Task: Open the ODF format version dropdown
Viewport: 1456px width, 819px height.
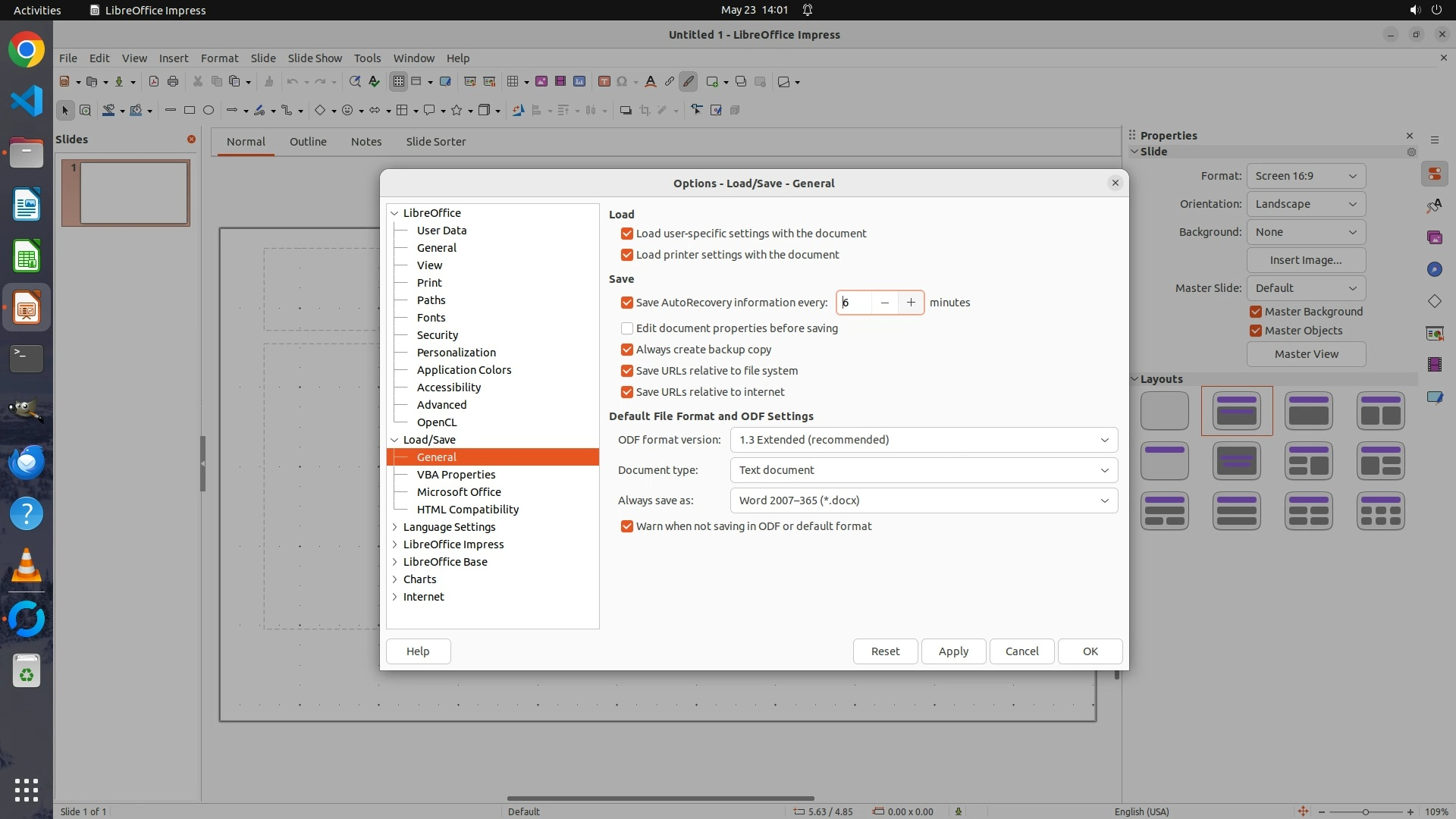Action: (923, 440)
